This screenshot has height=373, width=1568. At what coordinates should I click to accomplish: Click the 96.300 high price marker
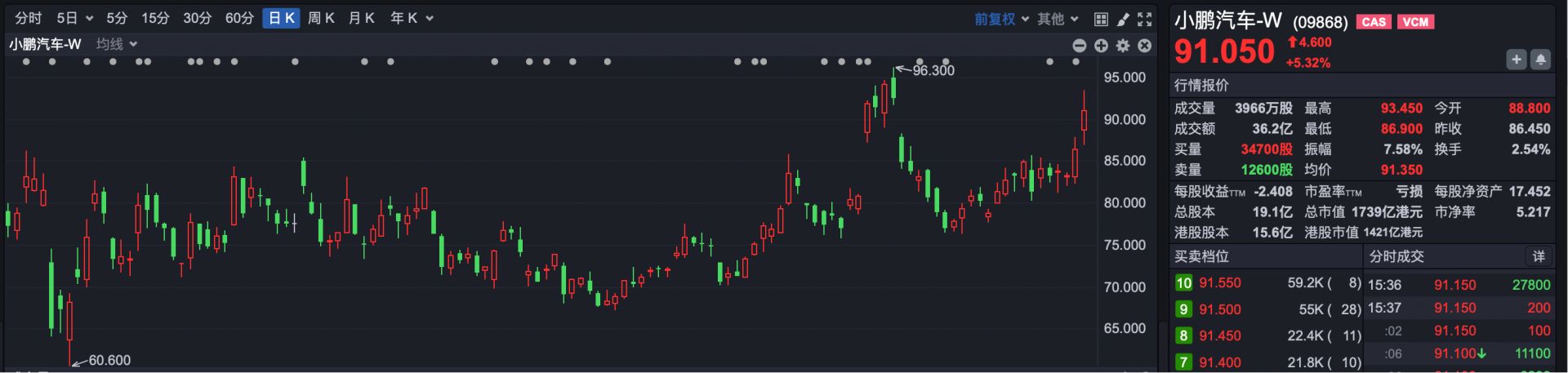(x=933, y=70)
